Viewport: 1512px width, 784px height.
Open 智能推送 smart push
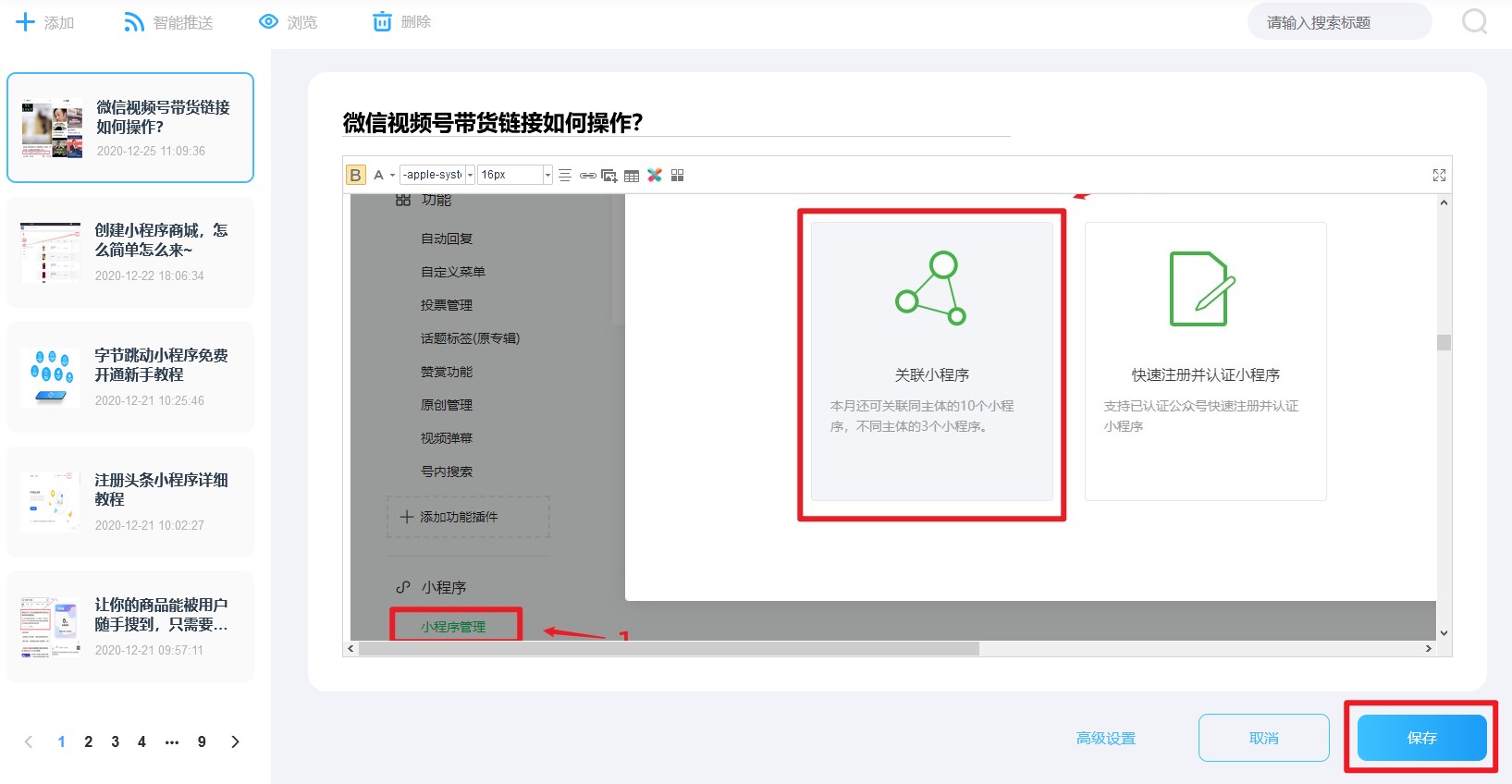168,22
